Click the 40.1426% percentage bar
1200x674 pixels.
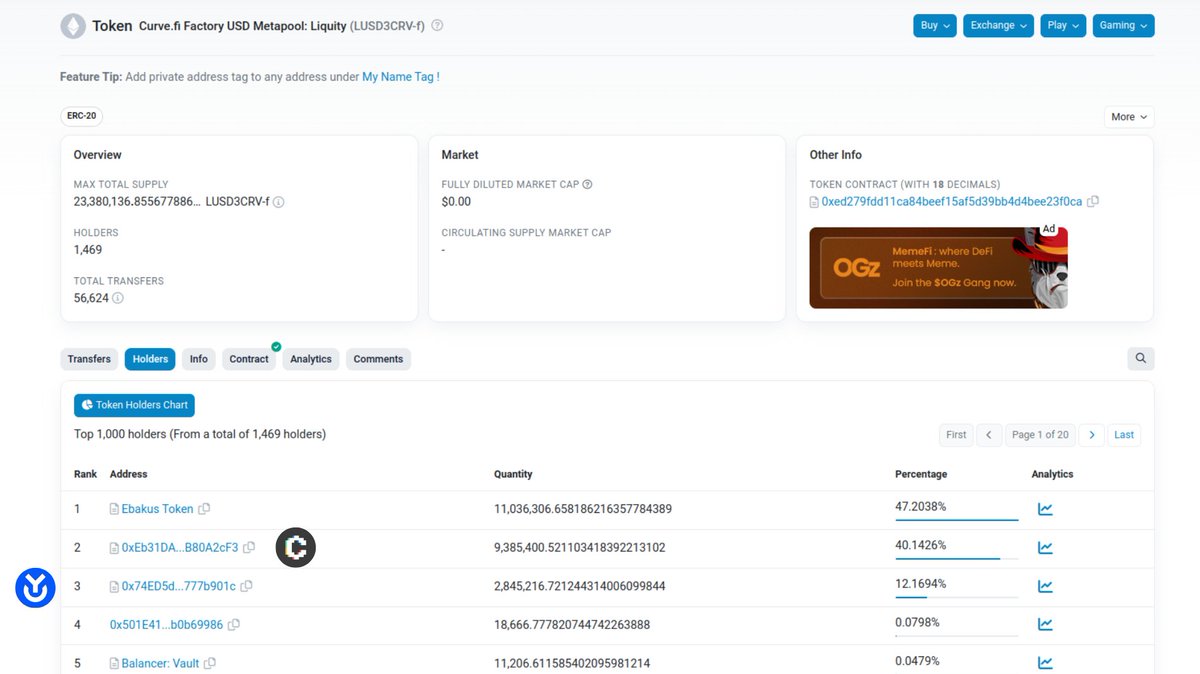(956, 558)
